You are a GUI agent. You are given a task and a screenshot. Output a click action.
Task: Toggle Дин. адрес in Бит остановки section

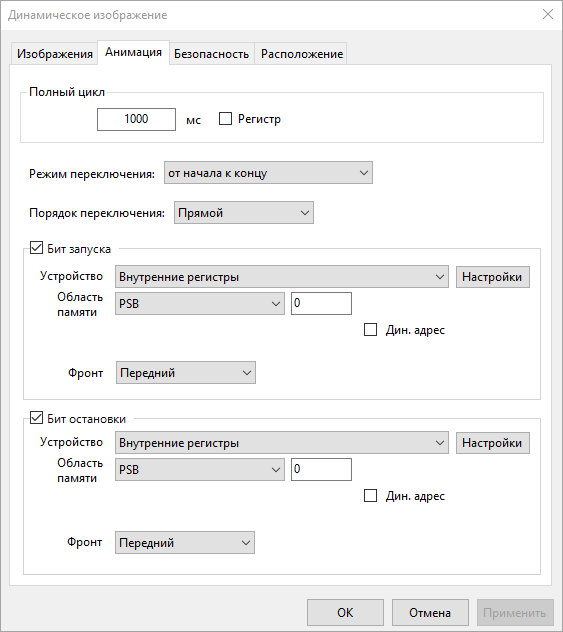click(370, 495)
